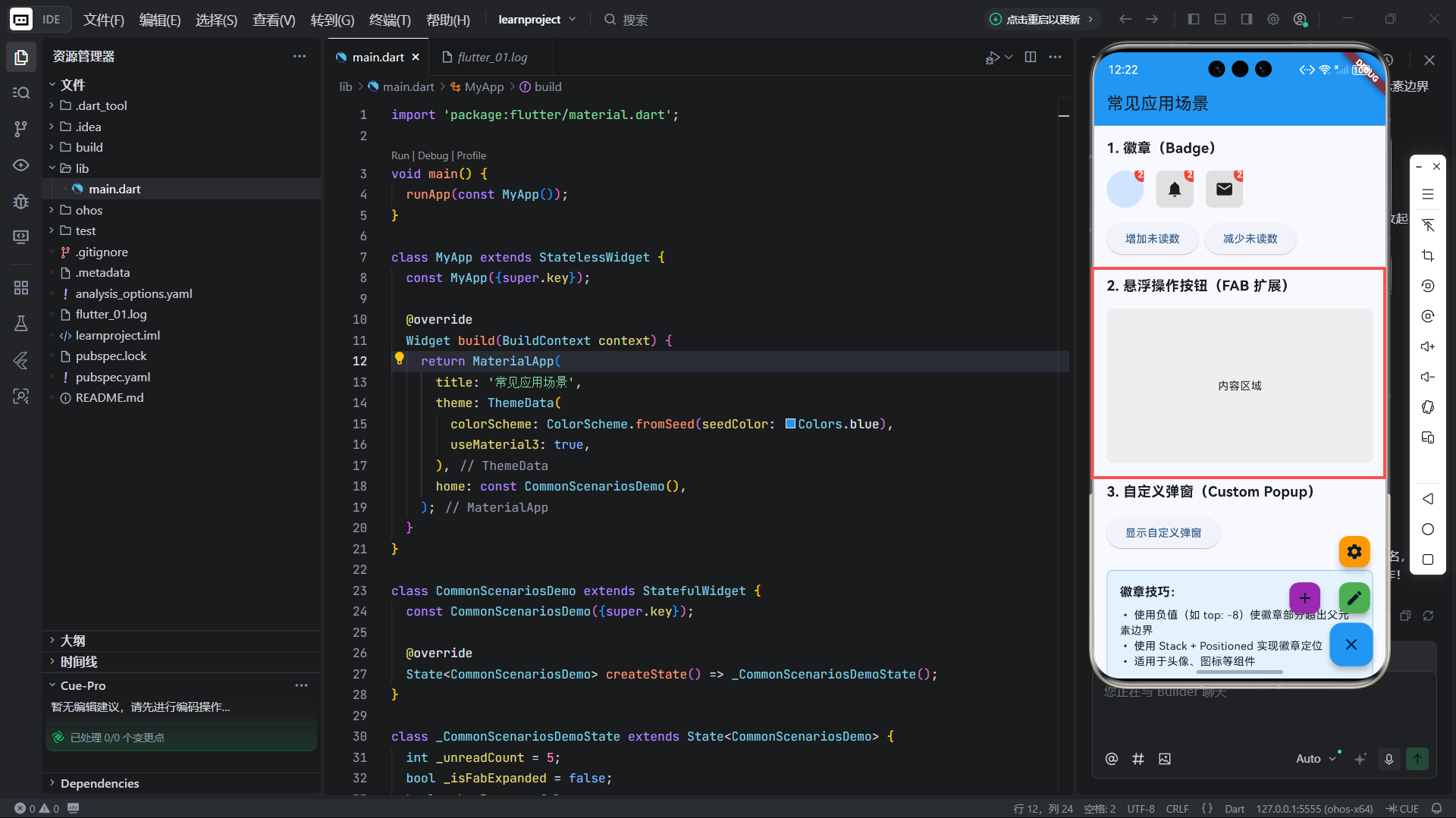This screenshot has width=1456, height=818.
Task: Open the 文件(F) menu
Action: pyautogui.click(x=103, y=20)
